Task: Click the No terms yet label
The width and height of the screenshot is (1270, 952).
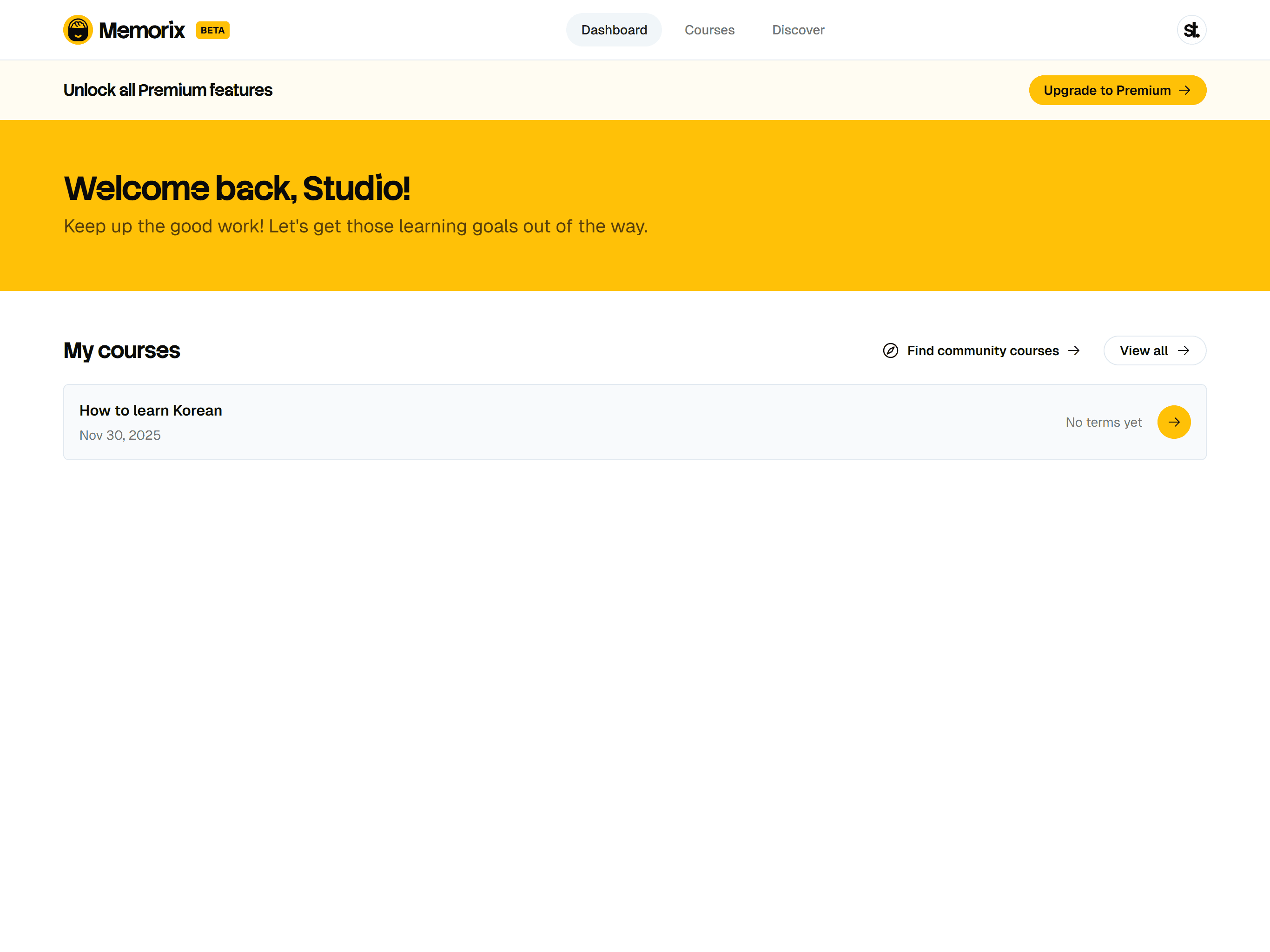Action: (1103, 423)
